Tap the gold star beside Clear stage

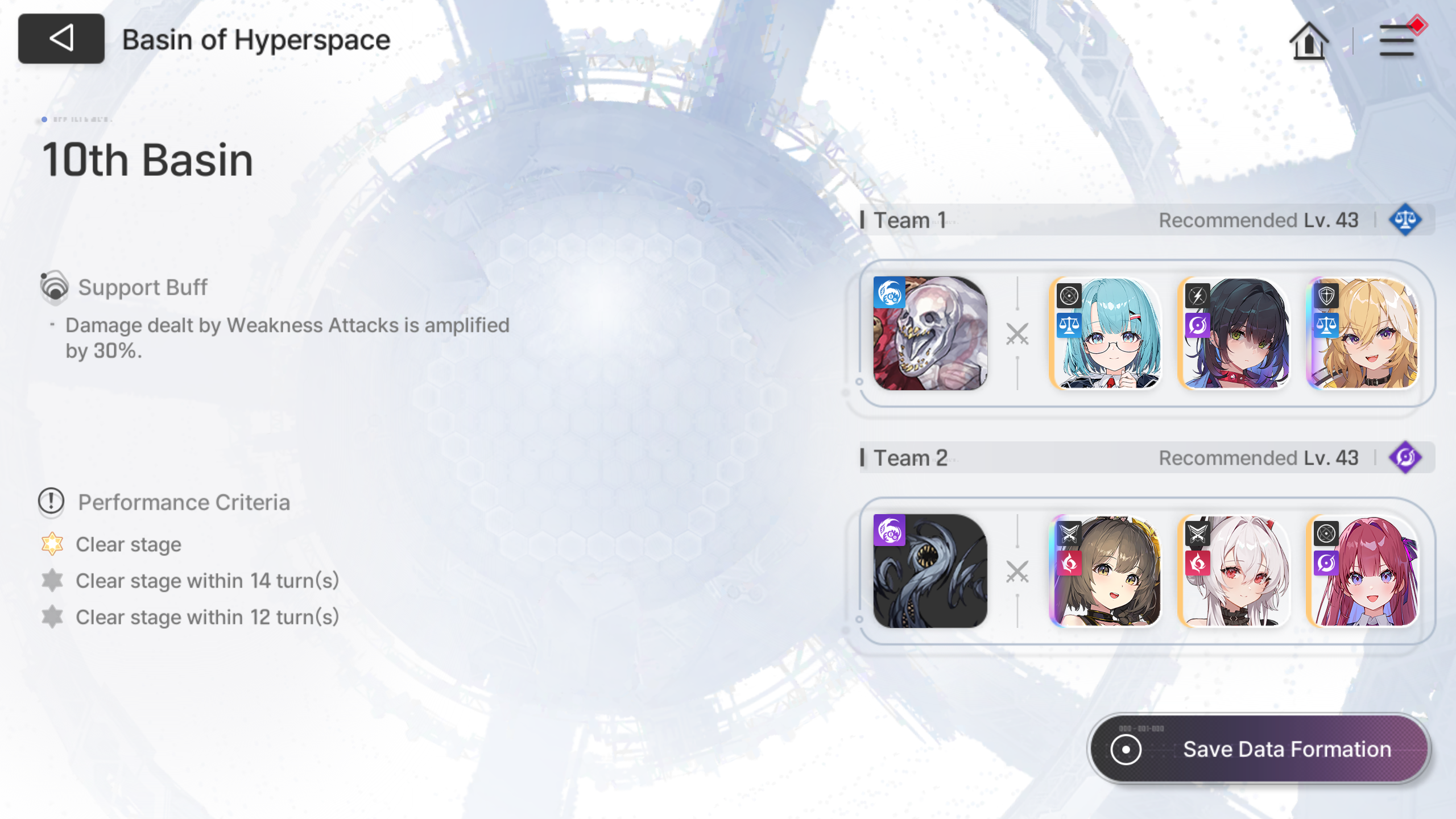point(52,544)
